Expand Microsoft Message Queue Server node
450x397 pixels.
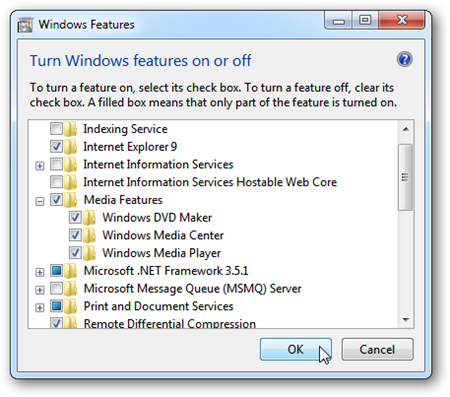pos(40,290)
